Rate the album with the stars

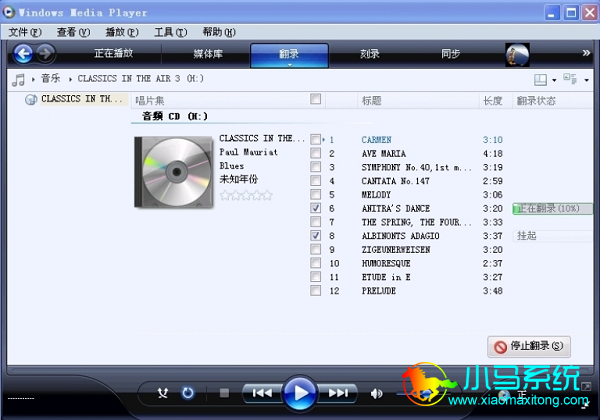pos(246,195)
